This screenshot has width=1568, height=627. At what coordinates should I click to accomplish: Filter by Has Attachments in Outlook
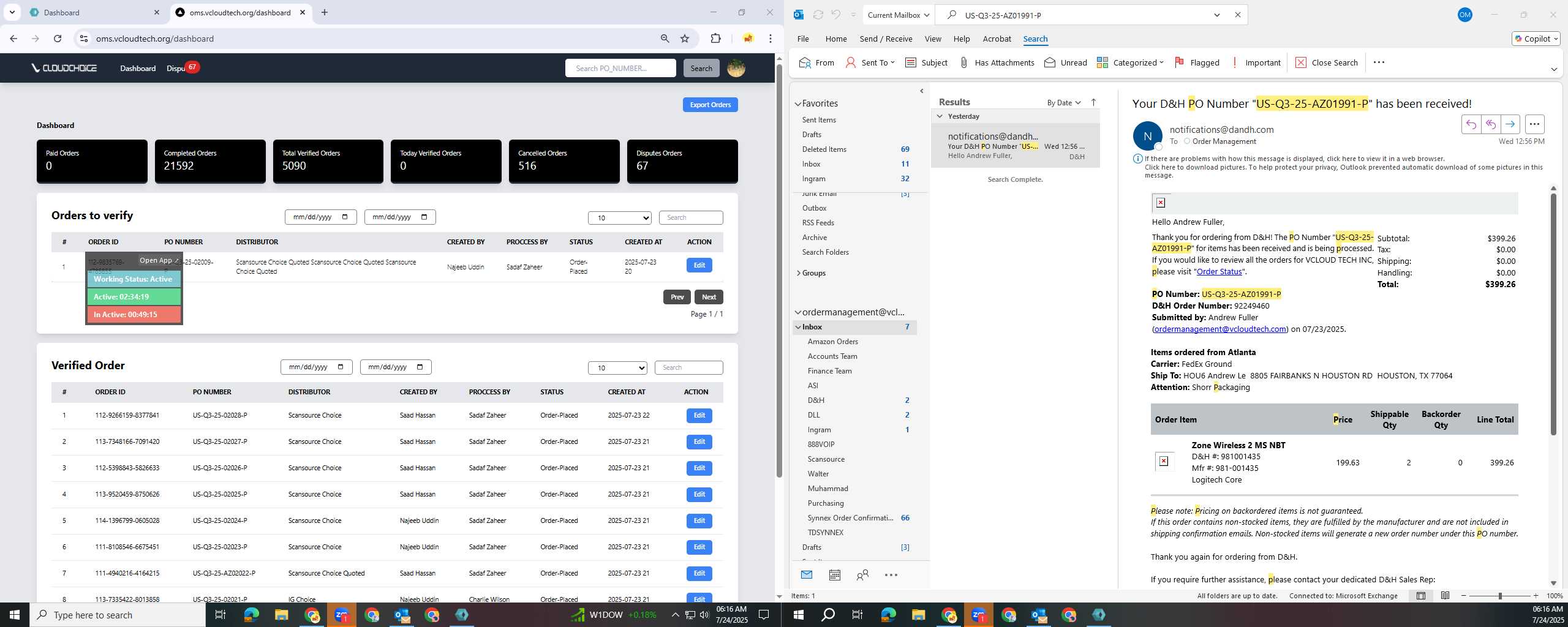[x=996, y=62]
